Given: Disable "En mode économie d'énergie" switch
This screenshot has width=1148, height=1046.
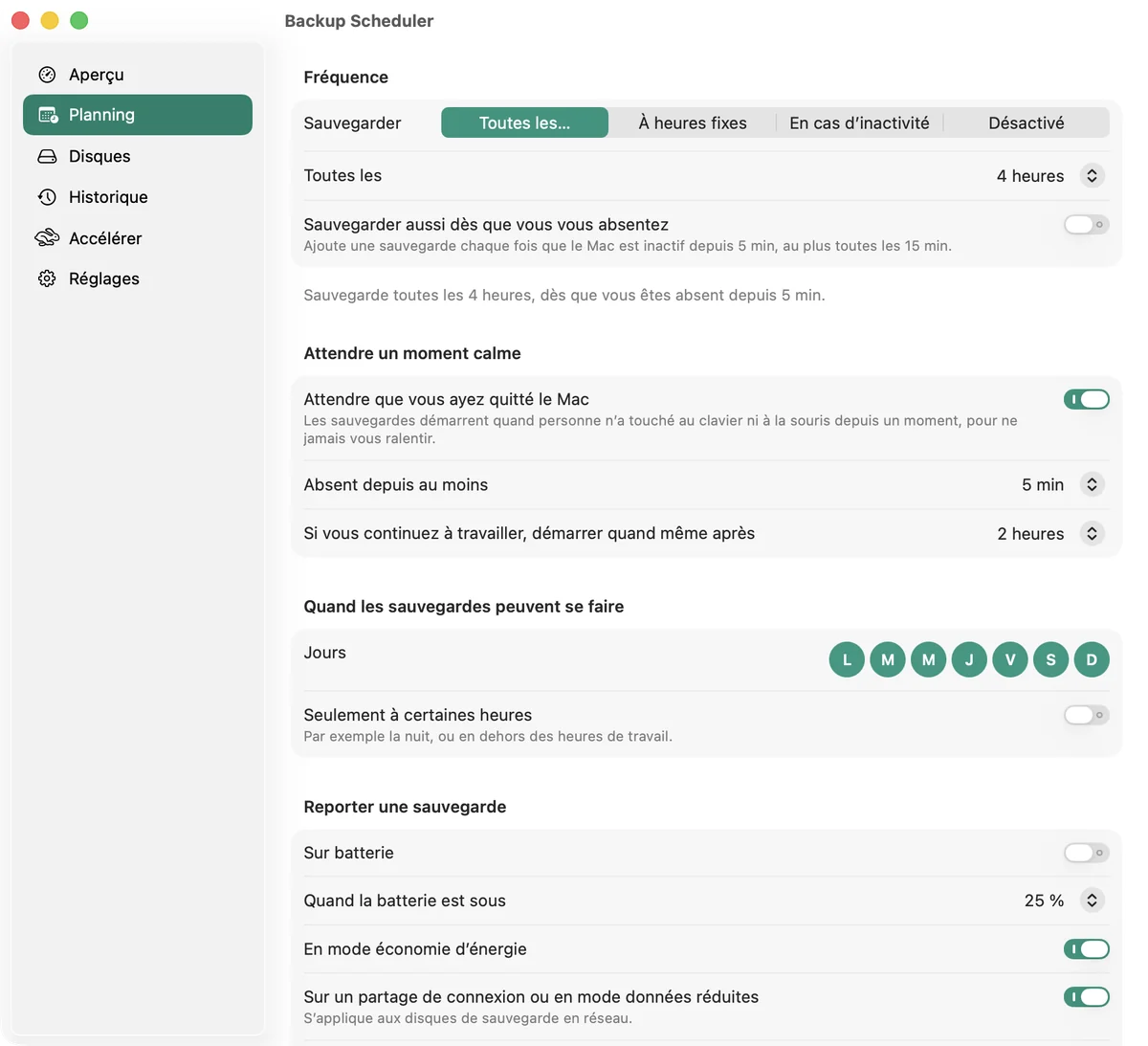Looking at the screenshot, I should pyautogui.click(x=1087, y=949).
